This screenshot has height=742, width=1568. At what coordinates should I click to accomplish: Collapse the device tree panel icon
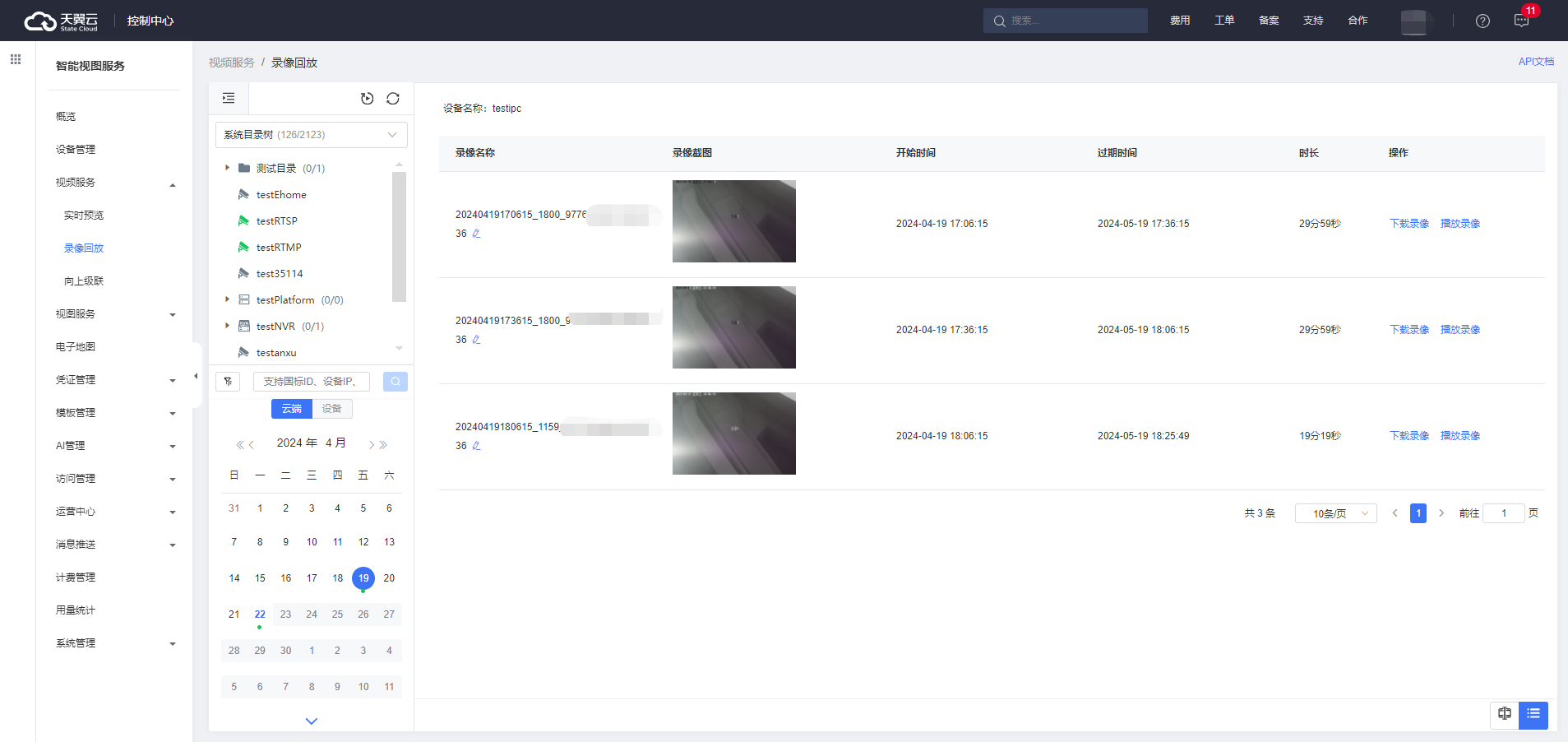(x=229, y=98)
